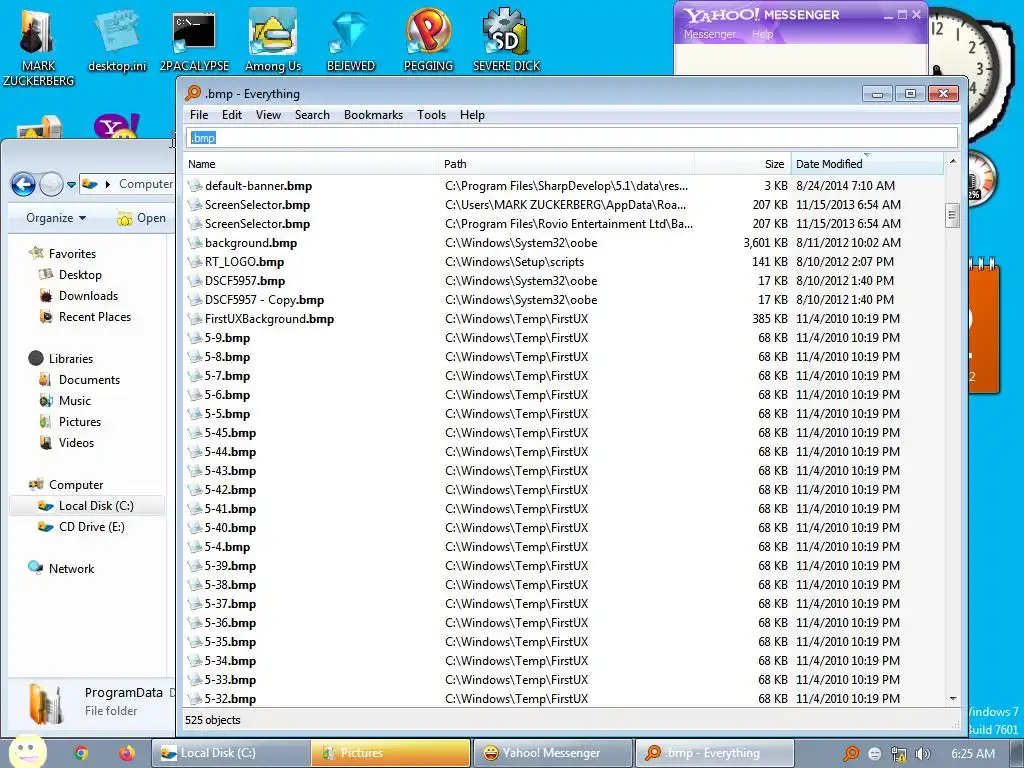Open the Bookmarks menu in Everything
This screenshot has height=768, width=1024.
click(x=374, y=115)
